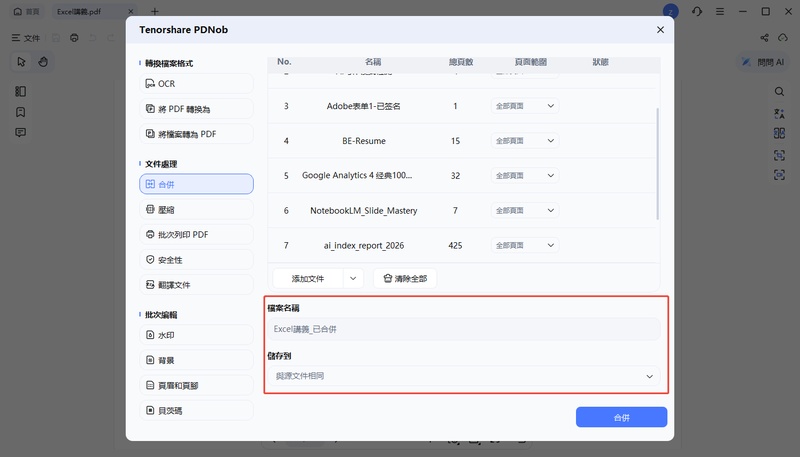This screenshot has width=800, height=457.
Task: Open the 安全性 security option
Action: [196, 260]
